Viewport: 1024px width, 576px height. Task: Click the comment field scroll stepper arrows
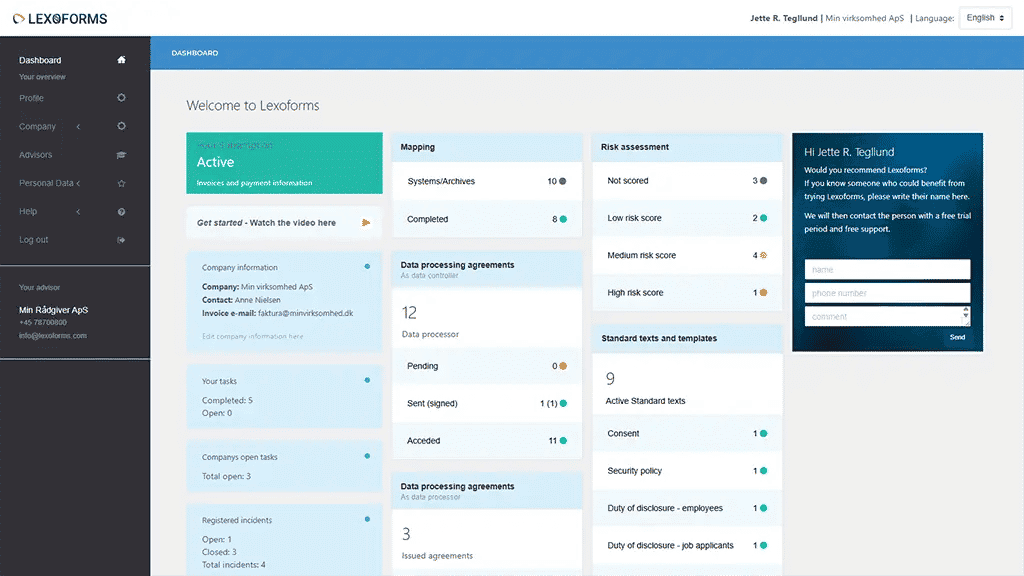(966, 312)
